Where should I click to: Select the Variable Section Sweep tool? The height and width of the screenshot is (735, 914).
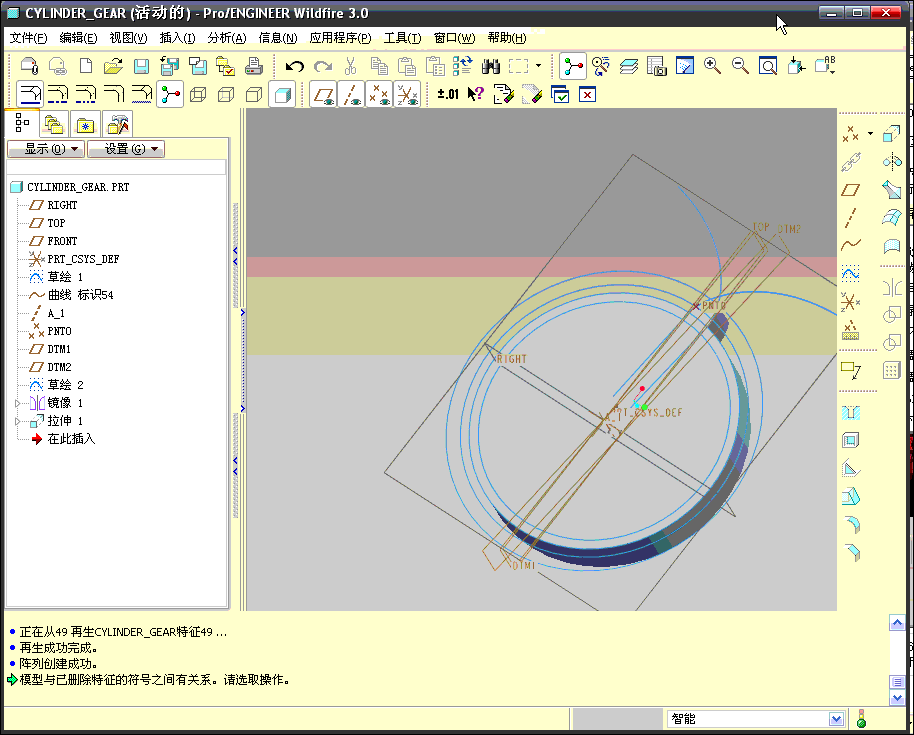[x=892, y=189]
